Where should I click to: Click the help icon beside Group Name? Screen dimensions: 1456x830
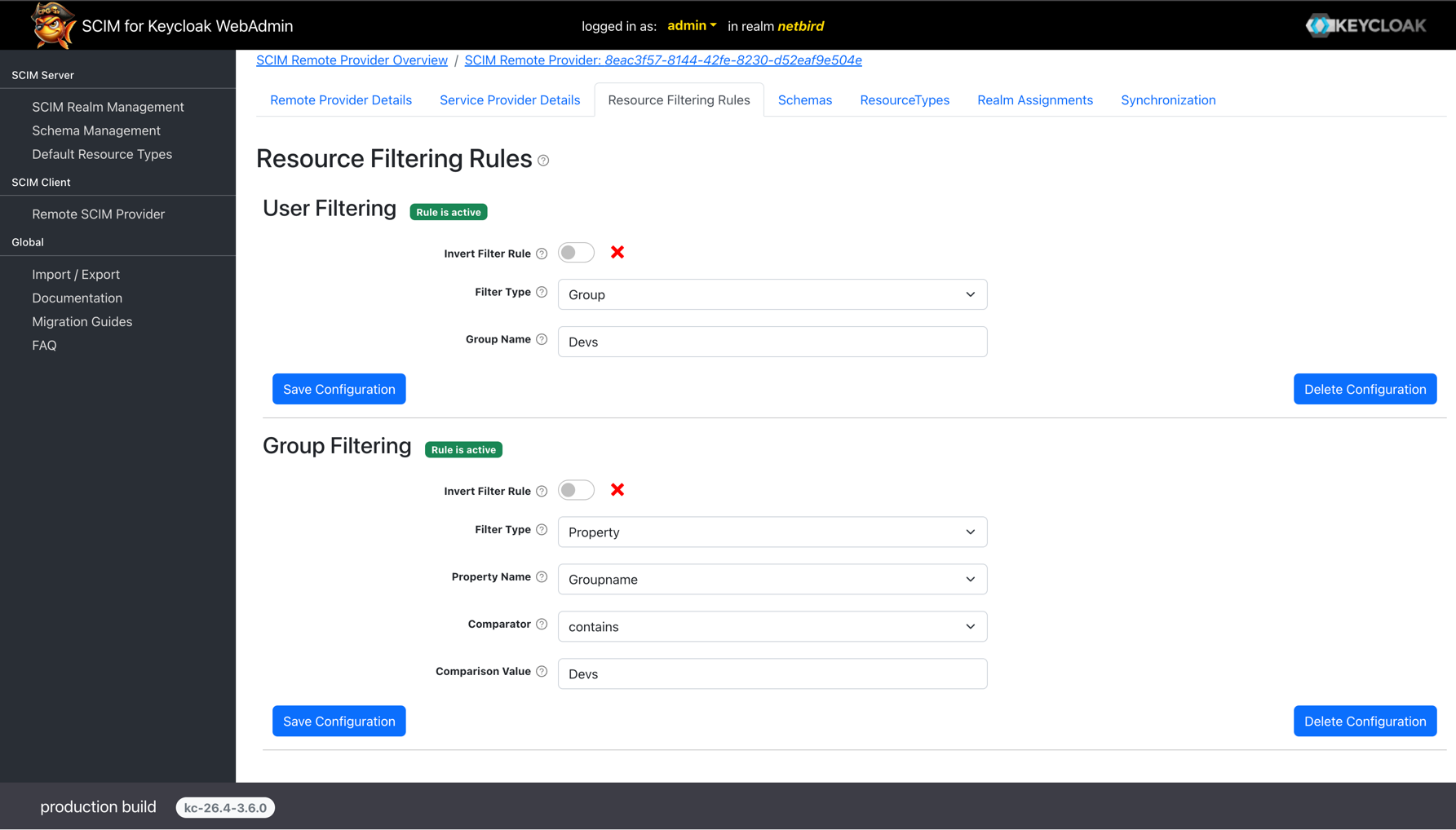(x=542, y=338)
